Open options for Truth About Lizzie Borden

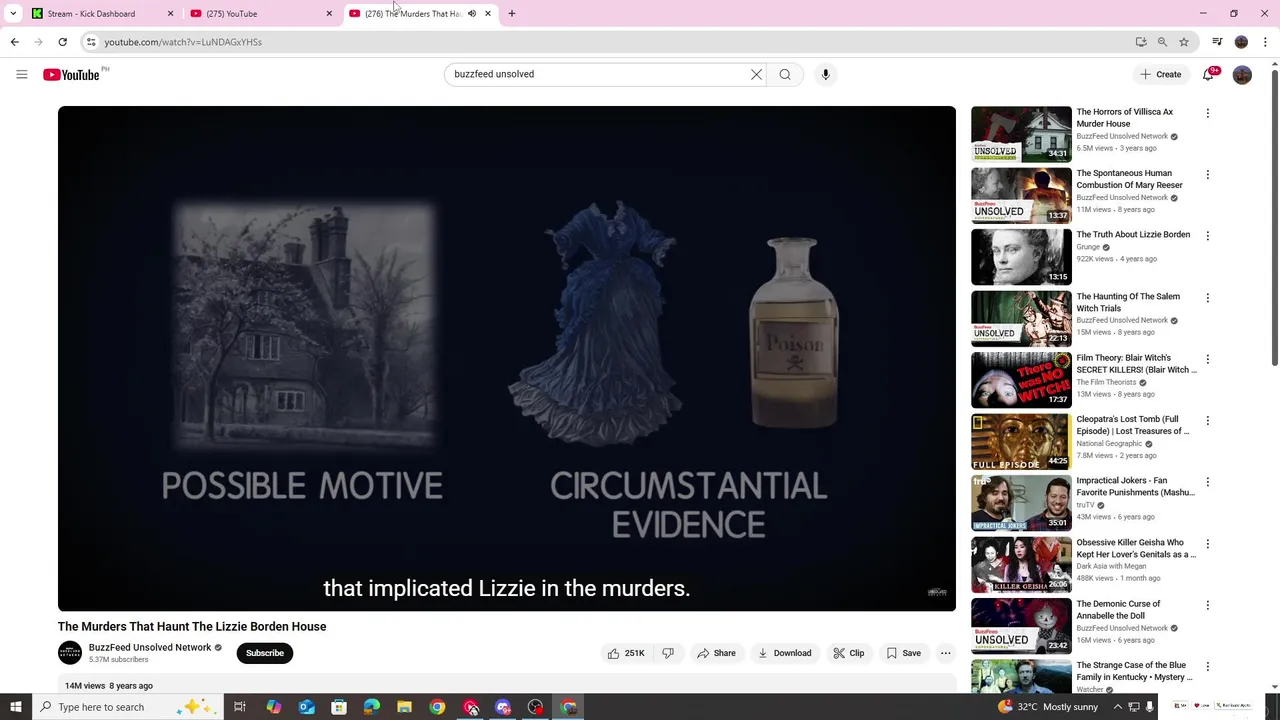pyautogui.click(x=1207, y=236)
